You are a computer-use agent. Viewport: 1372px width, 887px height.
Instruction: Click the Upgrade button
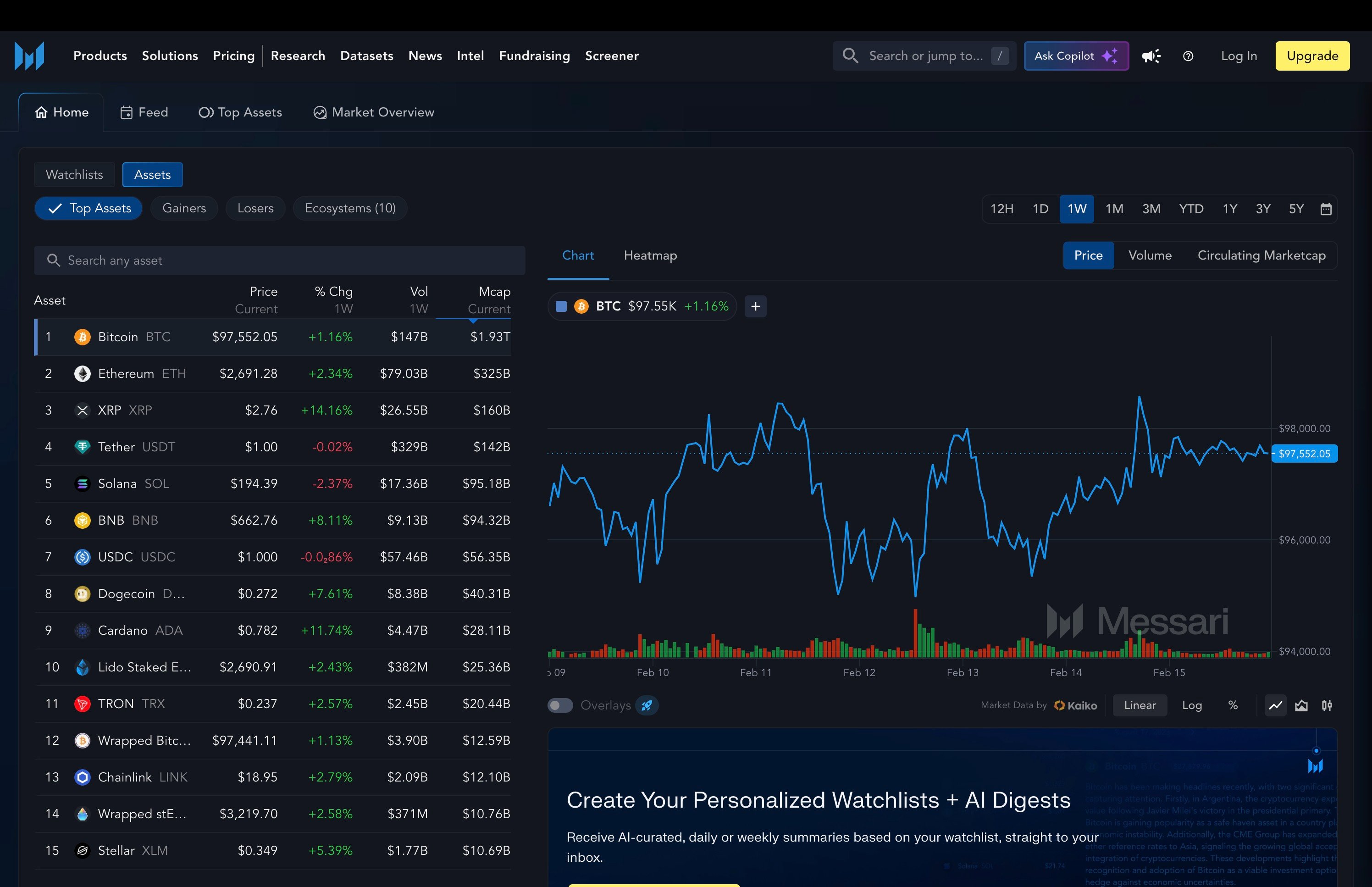(1312, 56)
